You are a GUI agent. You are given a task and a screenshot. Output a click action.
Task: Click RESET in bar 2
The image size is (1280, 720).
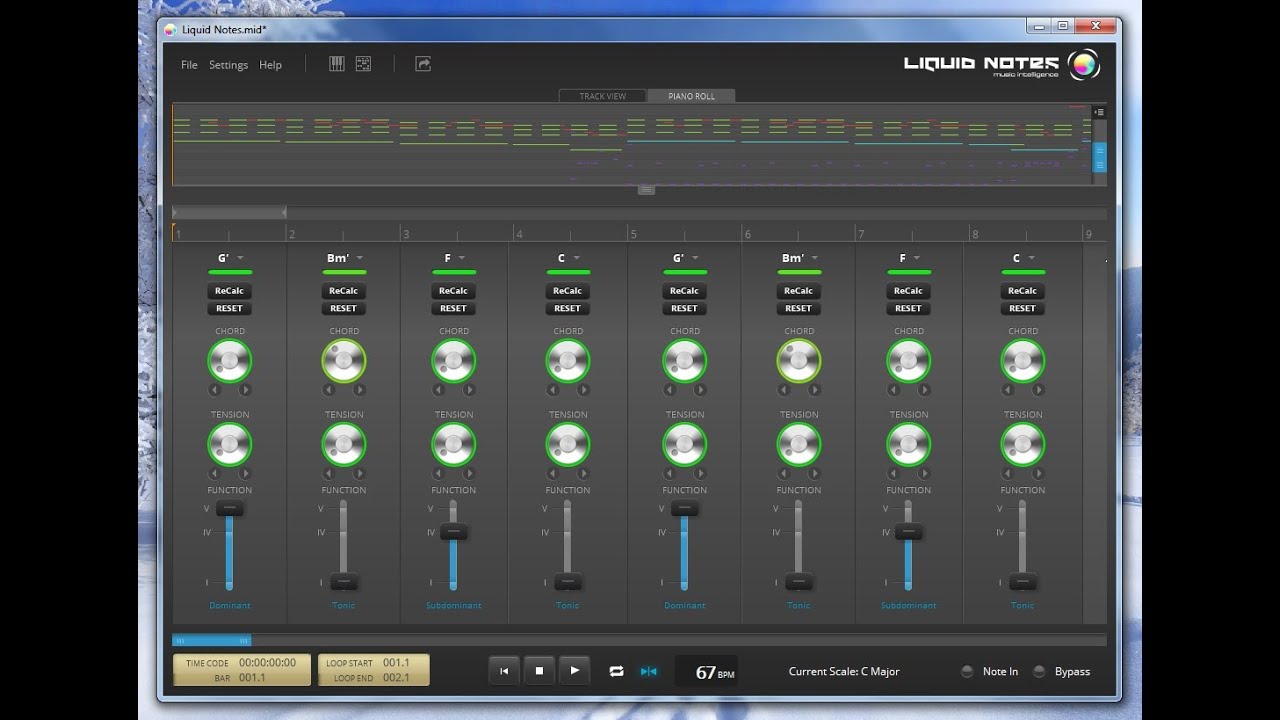(x=344, y=308)
